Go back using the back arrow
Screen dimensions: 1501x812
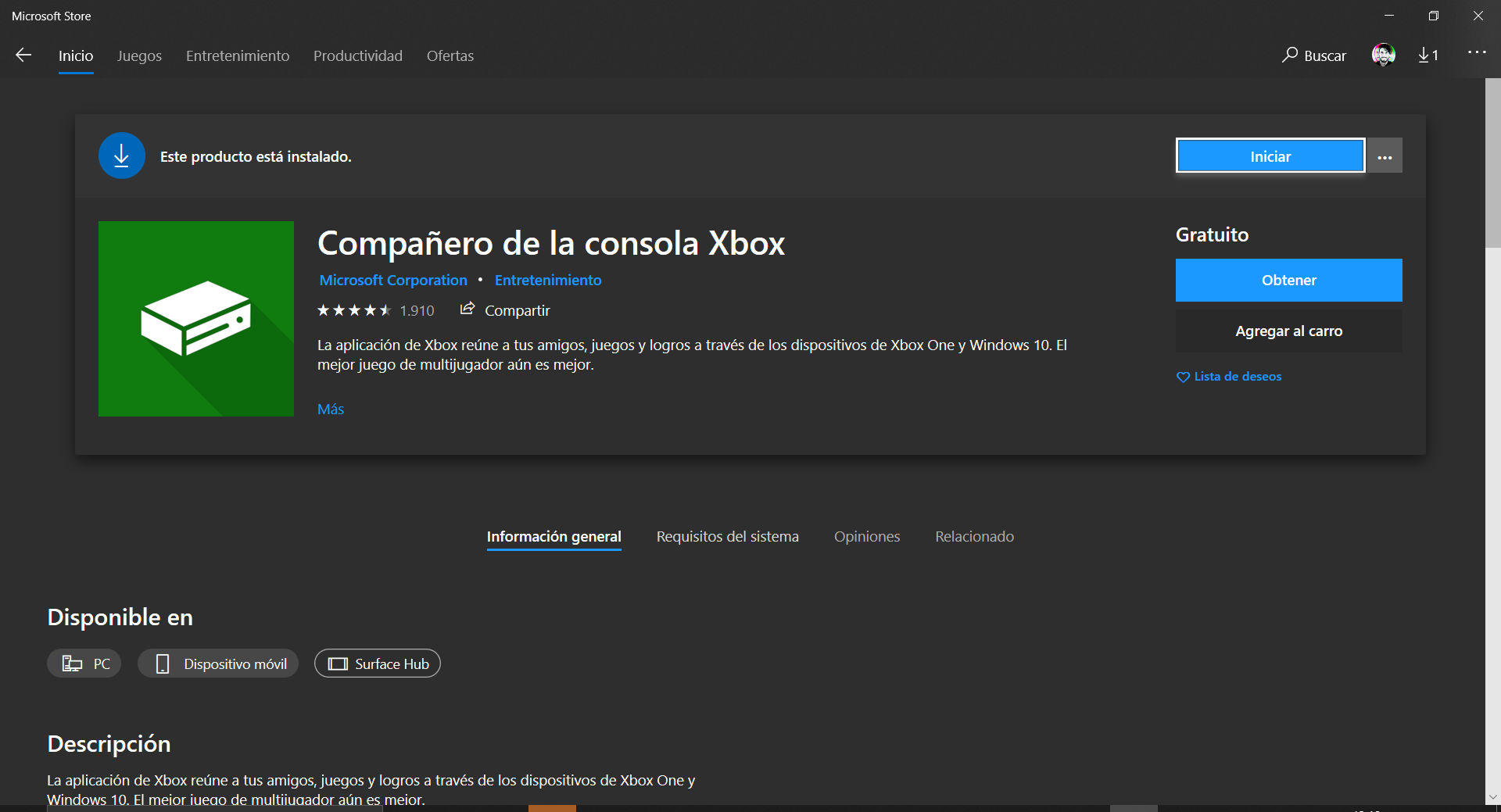23,55
